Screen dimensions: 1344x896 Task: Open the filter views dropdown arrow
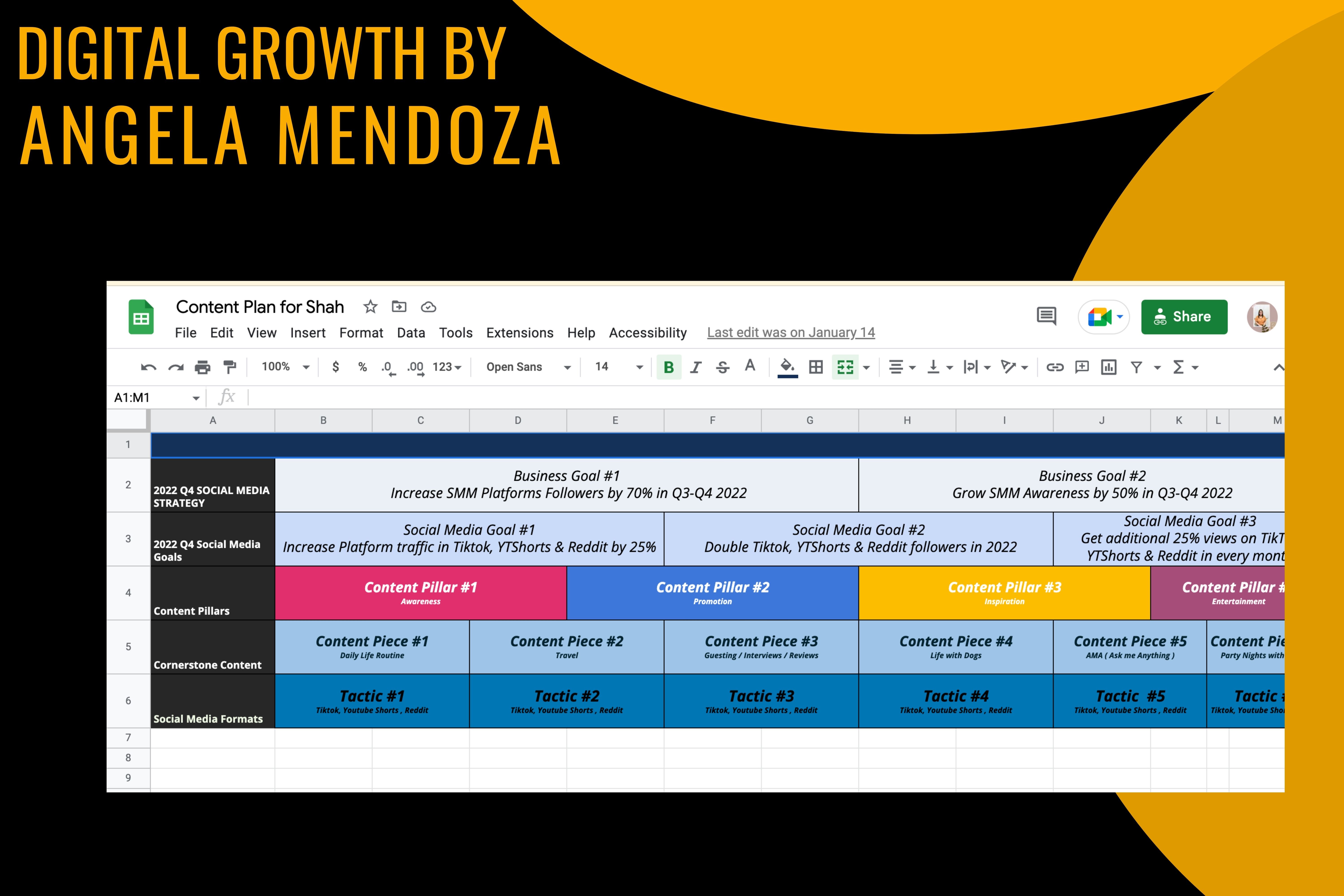(x=1158, y=367)
